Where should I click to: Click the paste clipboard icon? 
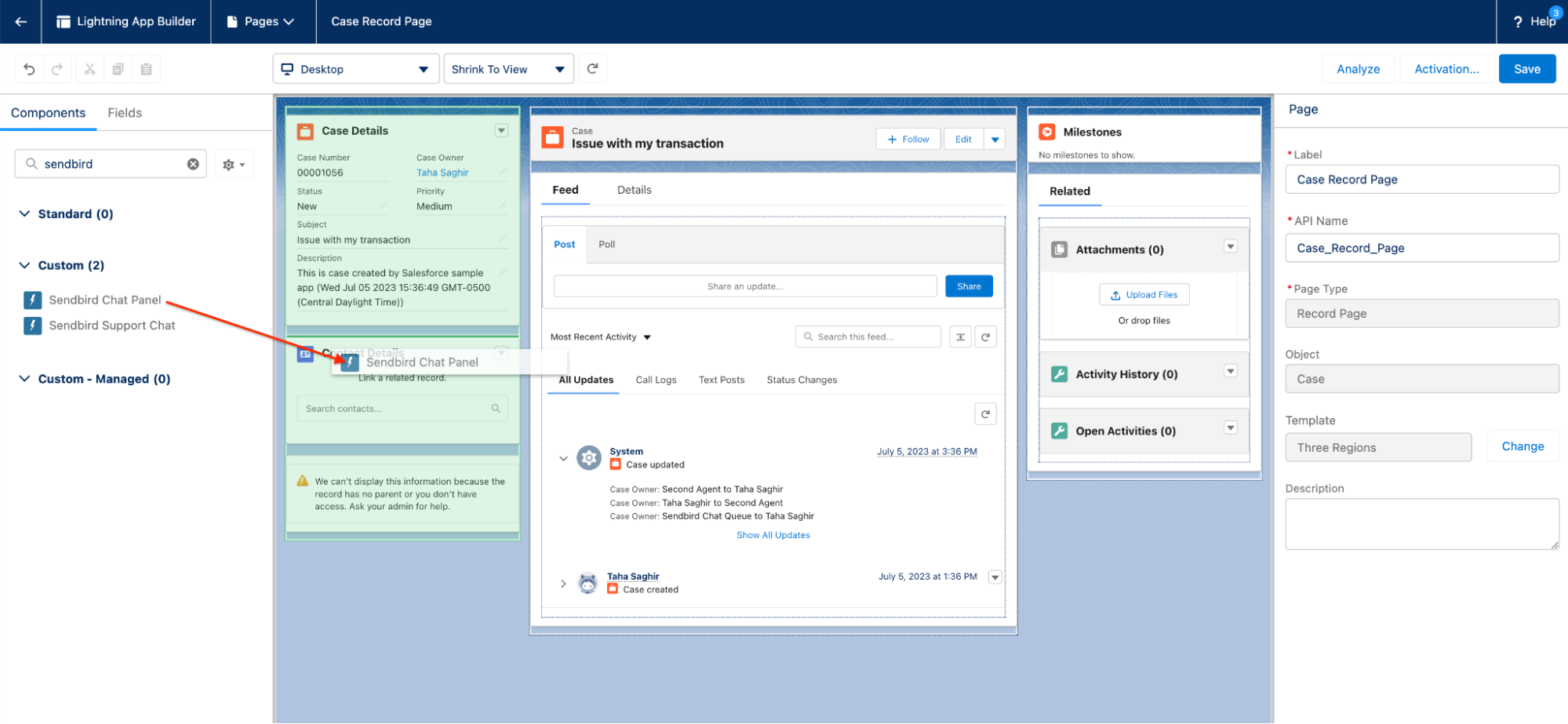(x=146, y=69)
